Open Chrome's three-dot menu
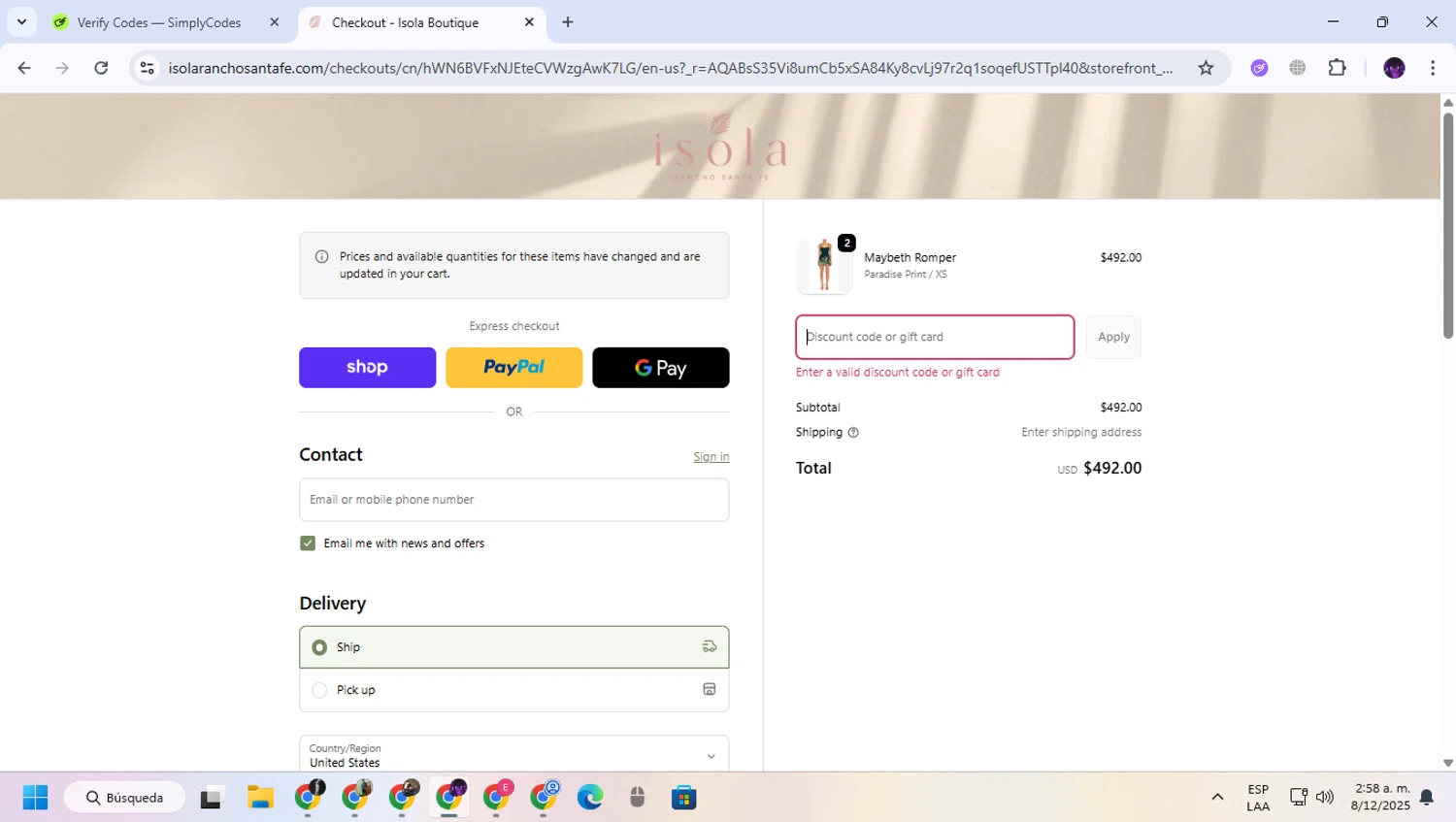Image resolution: width=1456 pixels, height=822 pixels. coord(1433,68)
